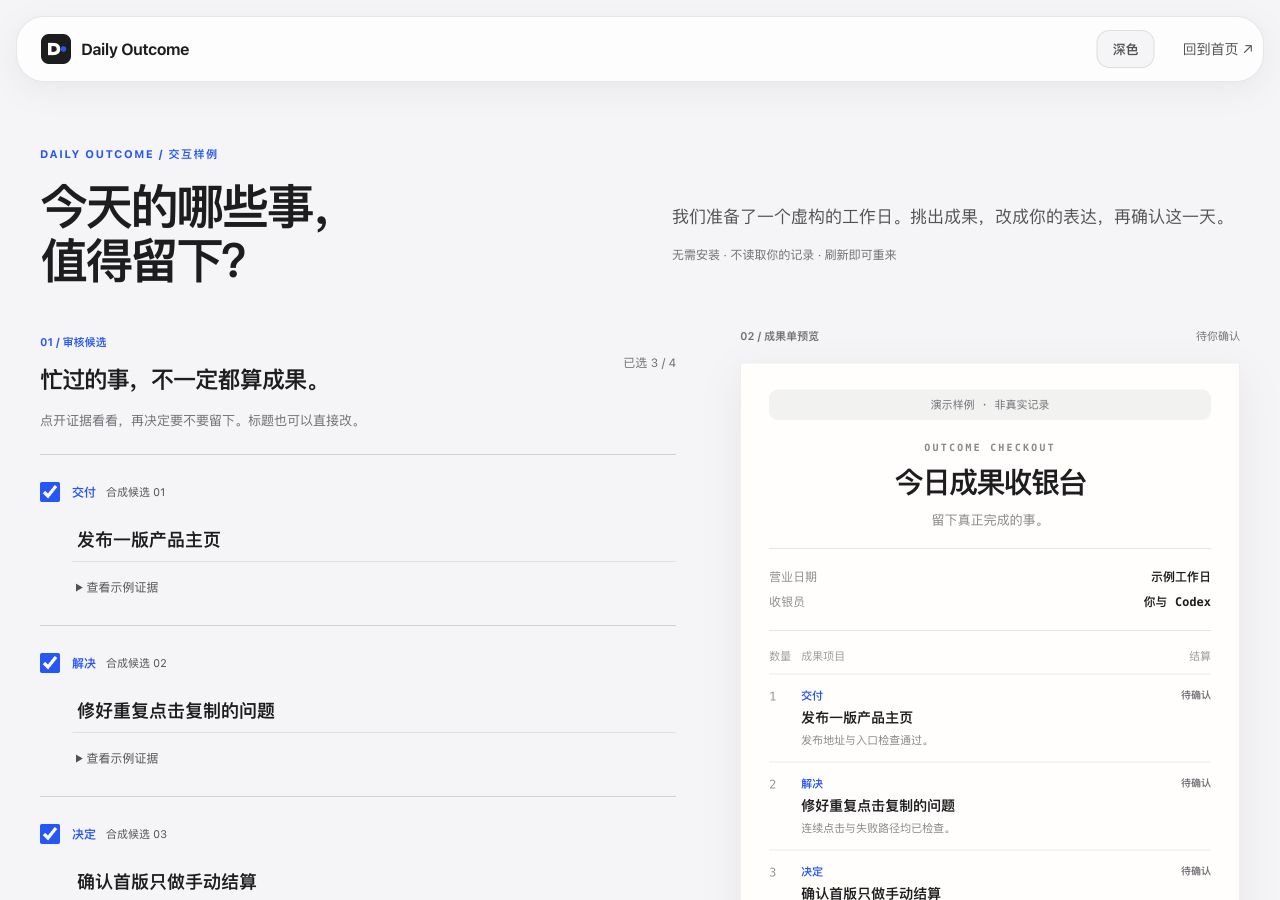
Task: Edit the title field 确认首版只做手动结算
Action: [374, 882]
